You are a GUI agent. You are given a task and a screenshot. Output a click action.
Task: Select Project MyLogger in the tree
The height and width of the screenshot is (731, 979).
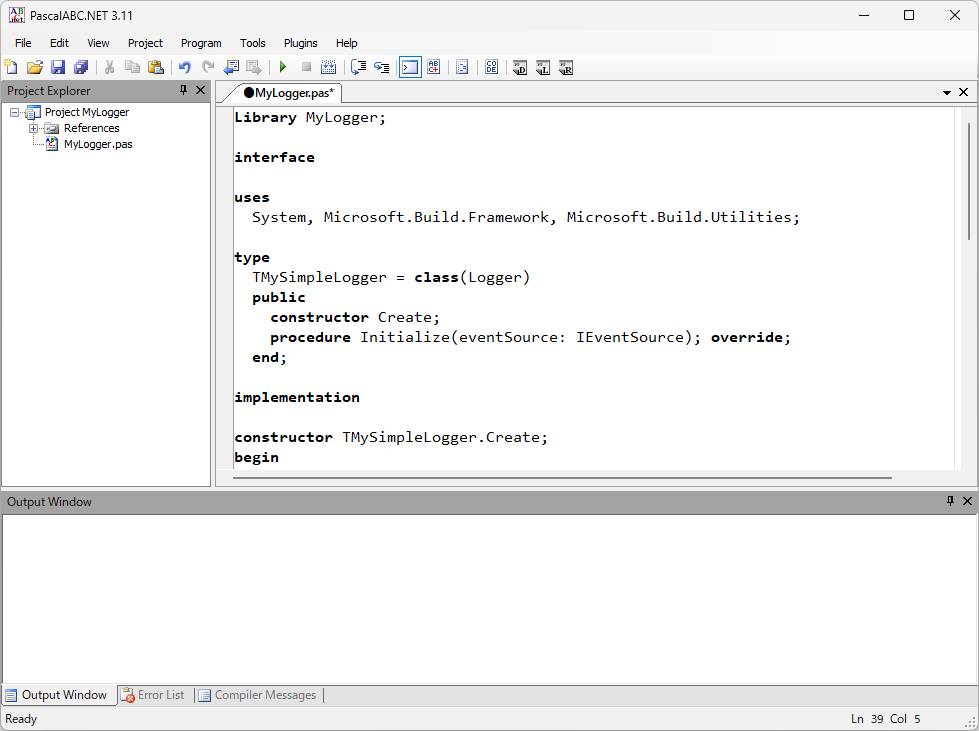pos(87,112)
